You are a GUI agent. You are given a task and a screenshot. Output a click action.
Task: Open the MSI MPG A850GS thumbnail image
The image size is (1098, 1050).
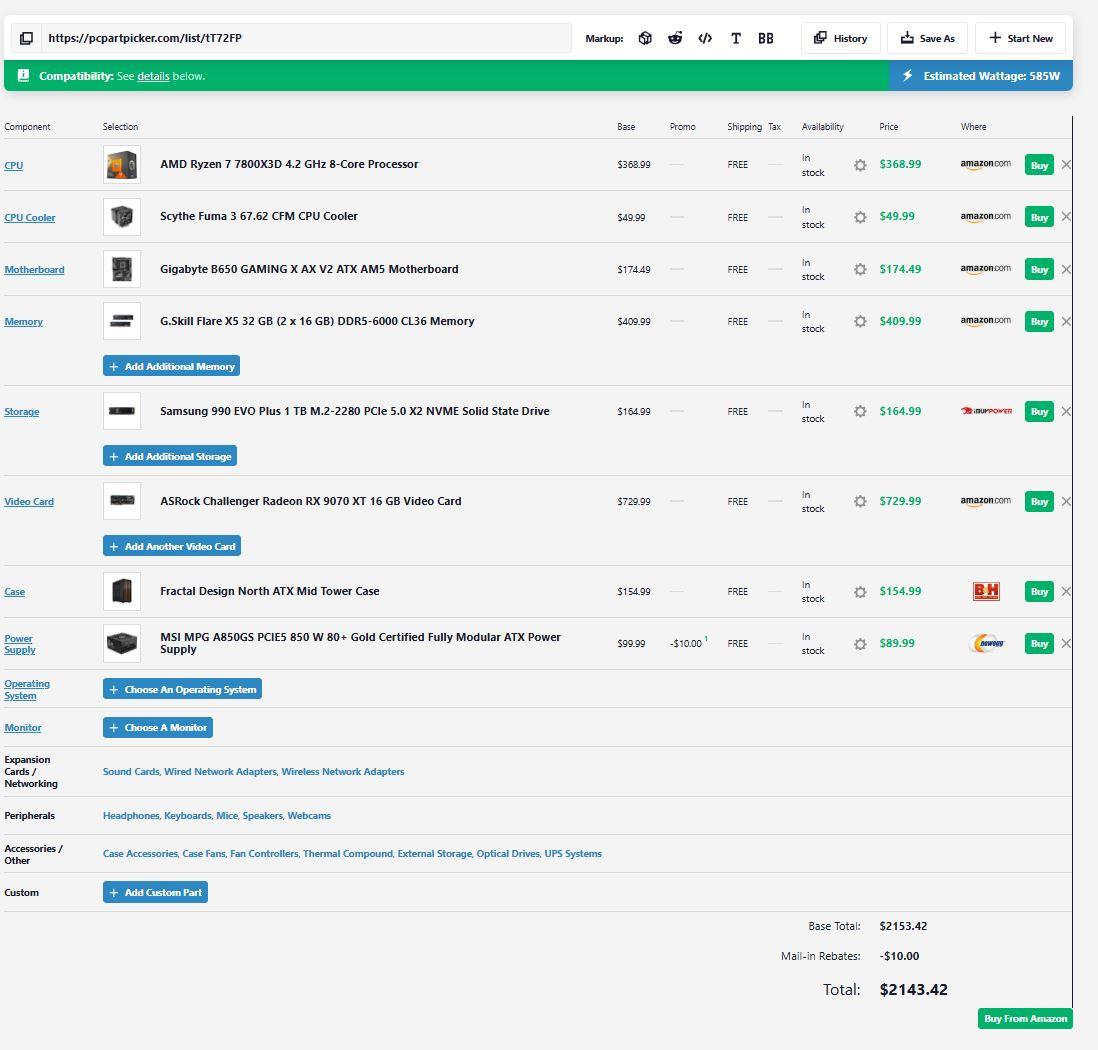(122, 643)
